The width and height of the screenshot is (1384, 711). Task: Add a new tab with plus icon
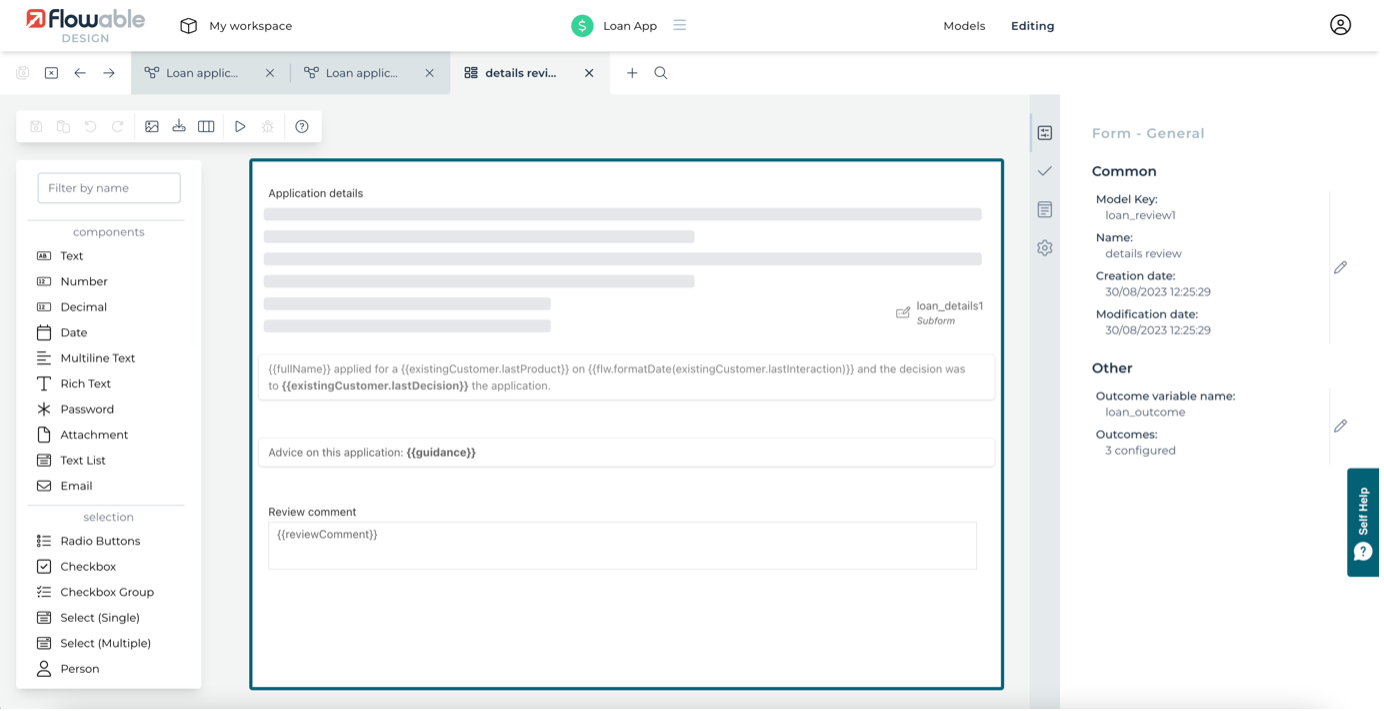[x=632, y=73]
